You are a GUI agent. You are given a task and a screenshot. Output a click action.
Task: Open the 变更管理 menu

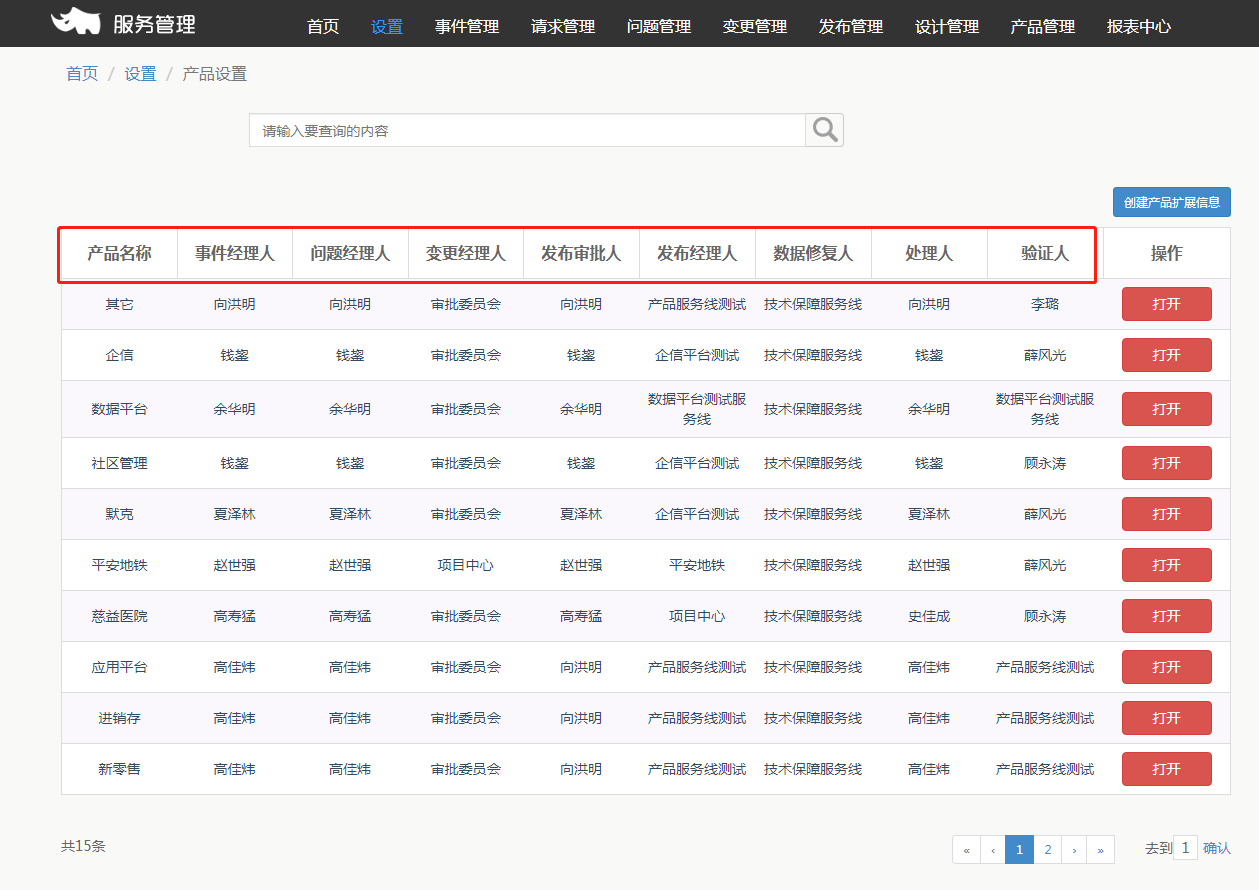[x=755, y=27]
